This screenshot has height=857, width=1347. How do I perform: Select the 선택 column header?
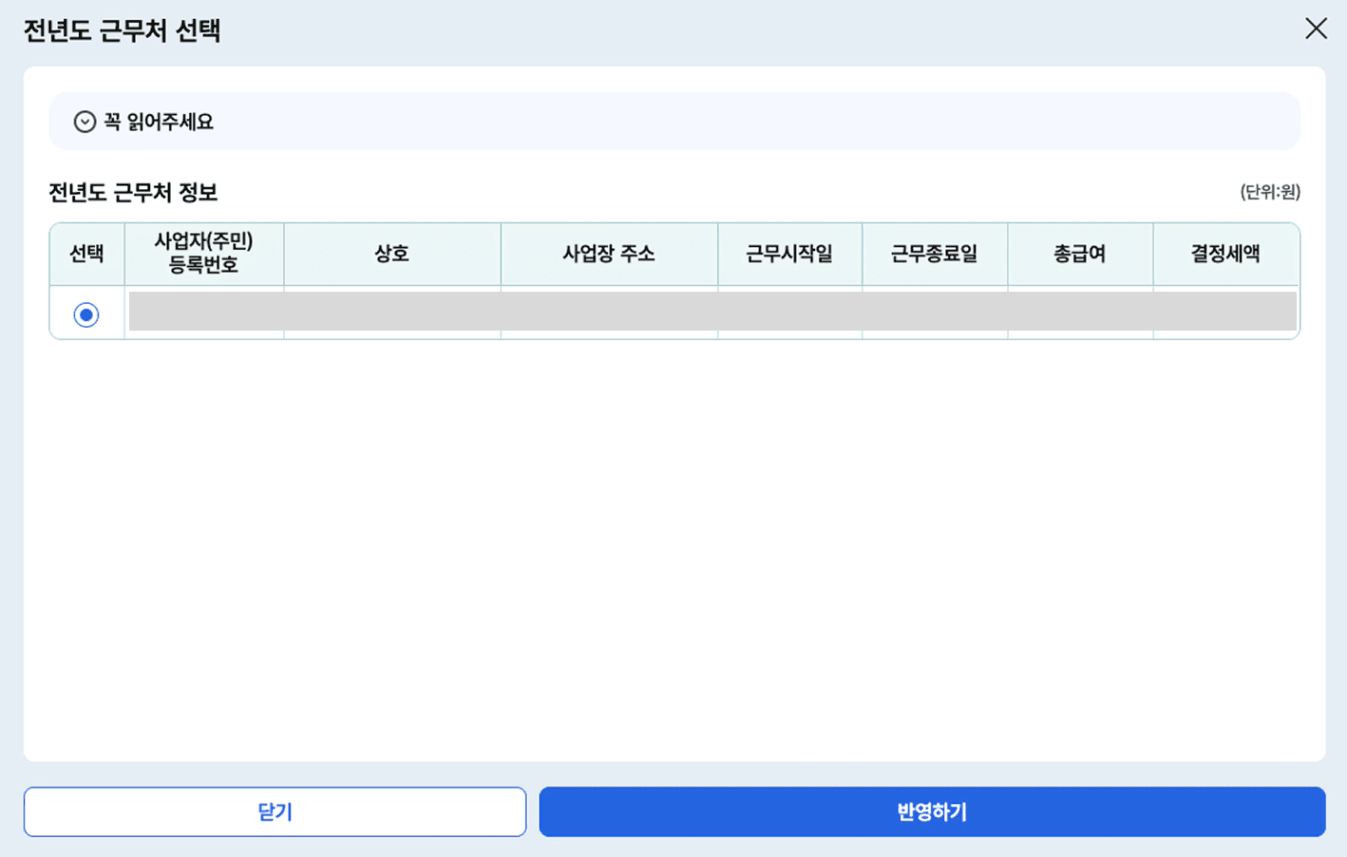pyautogui.click(x=86, y=254)
